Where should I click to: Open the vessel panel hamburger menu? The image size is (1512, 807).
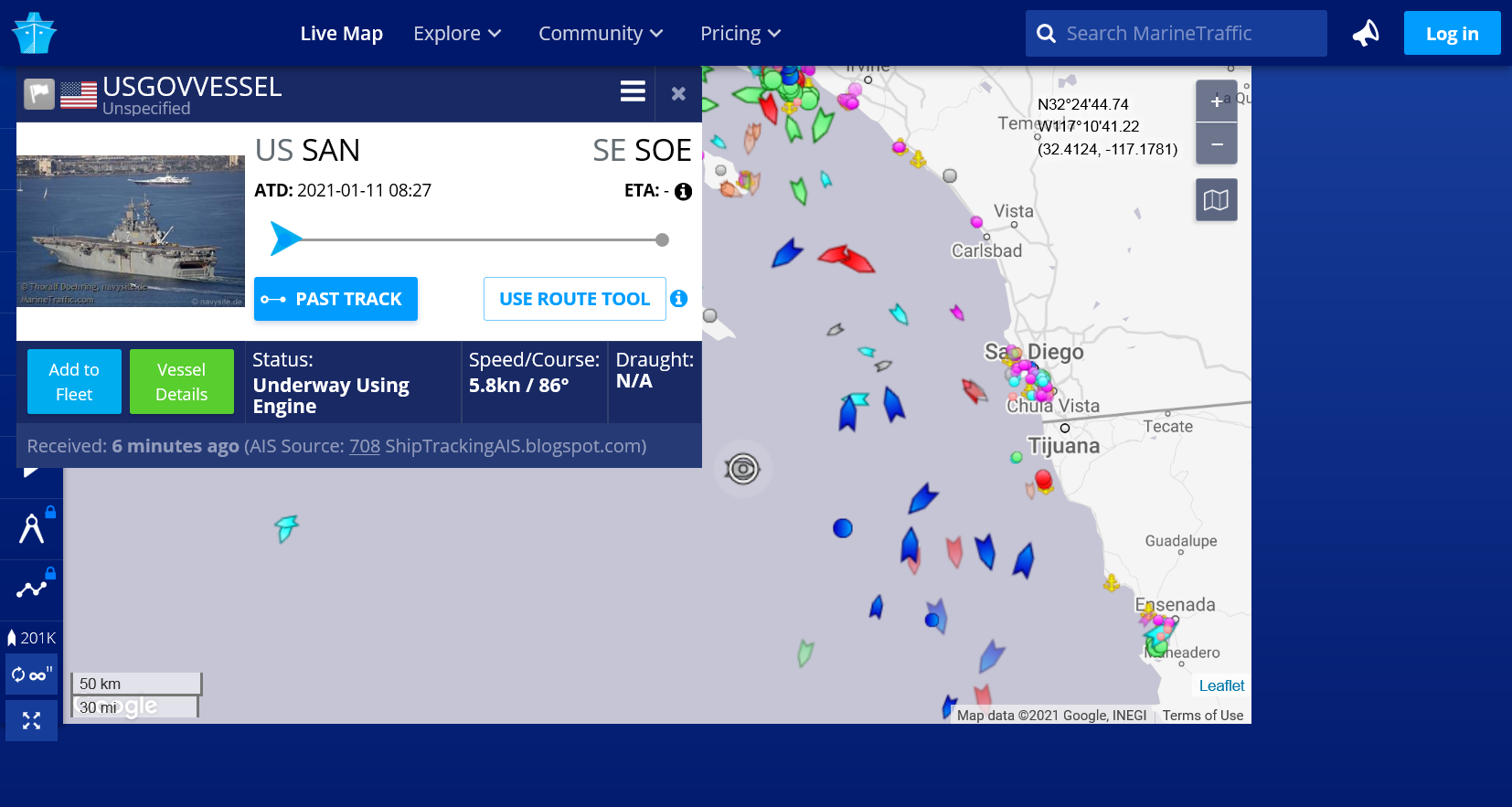(633, 91)
